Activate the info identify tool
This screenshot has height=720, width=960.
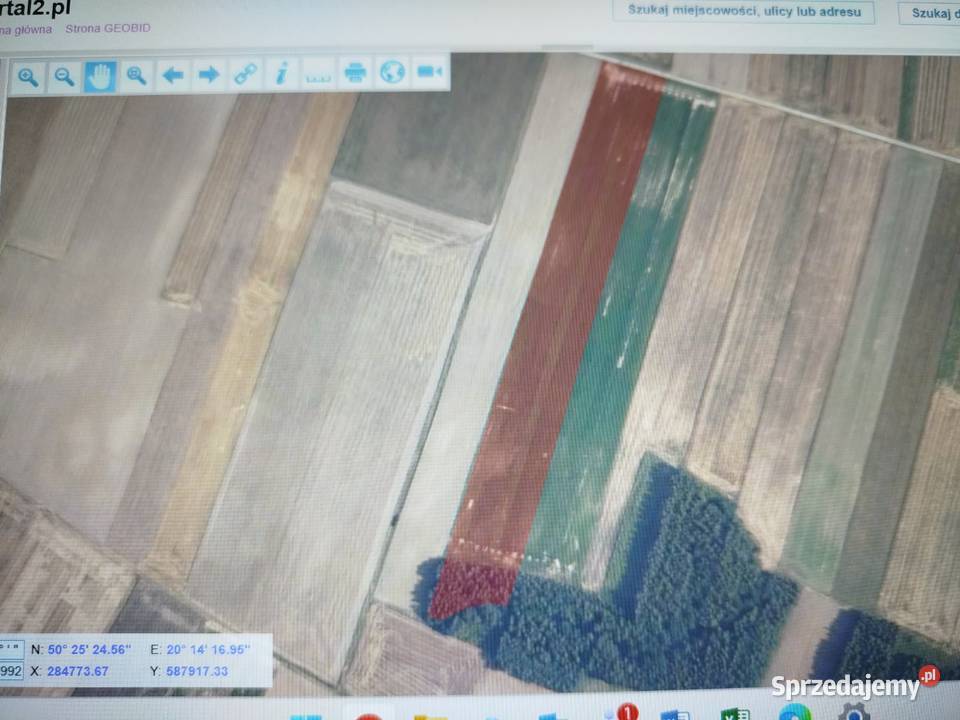[282, 73]
